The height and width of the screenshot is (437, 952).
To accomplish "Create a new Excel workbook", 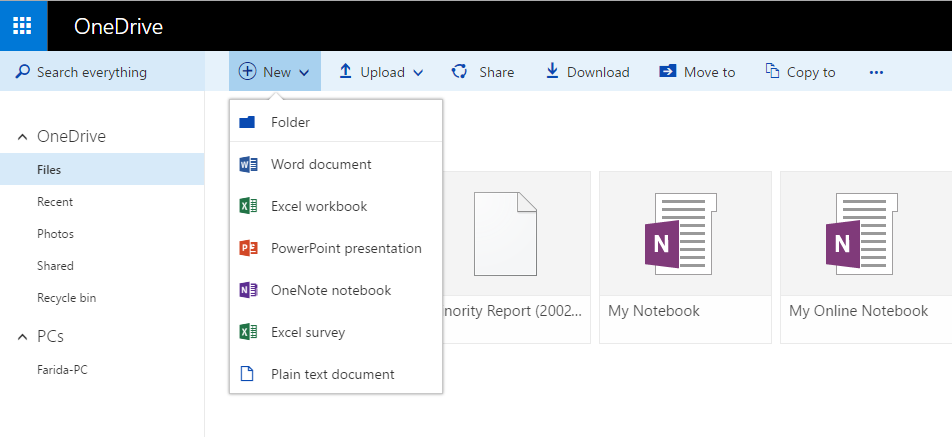I will (336, 206).
